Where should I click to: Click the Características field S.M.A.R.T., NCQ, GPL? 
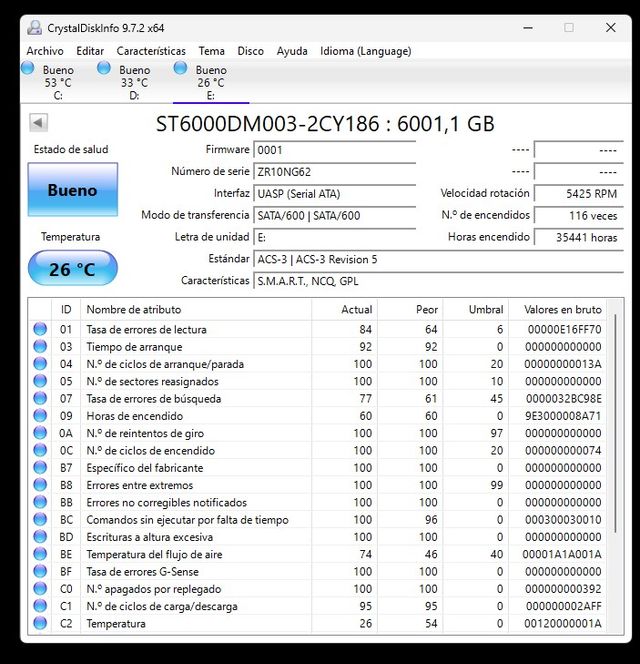[438, 281]
